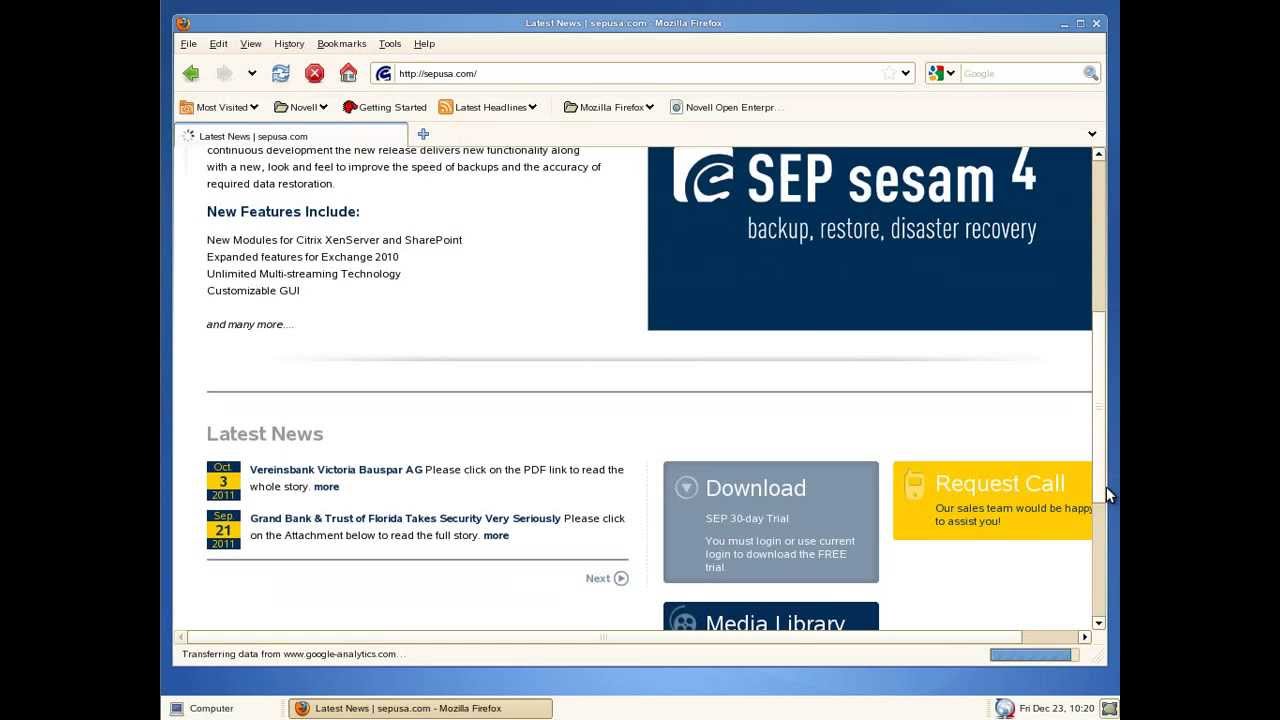Read more on Vereinsbank Victoria Bauspar story
Image resolution: width=1280 pixels, height=720 pixels.
(326, 487)
